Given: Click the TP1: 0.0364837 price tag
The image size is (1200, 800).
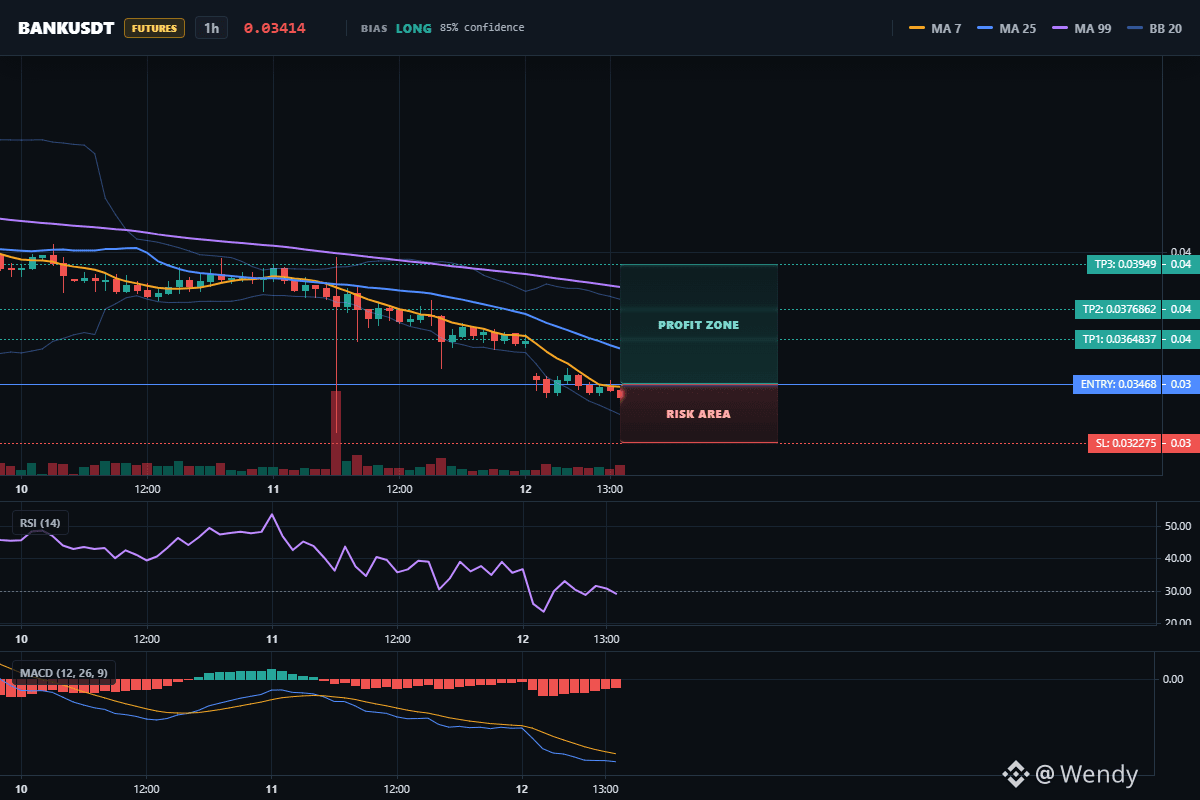Looking at the screenshot, I should [1117, 339].
